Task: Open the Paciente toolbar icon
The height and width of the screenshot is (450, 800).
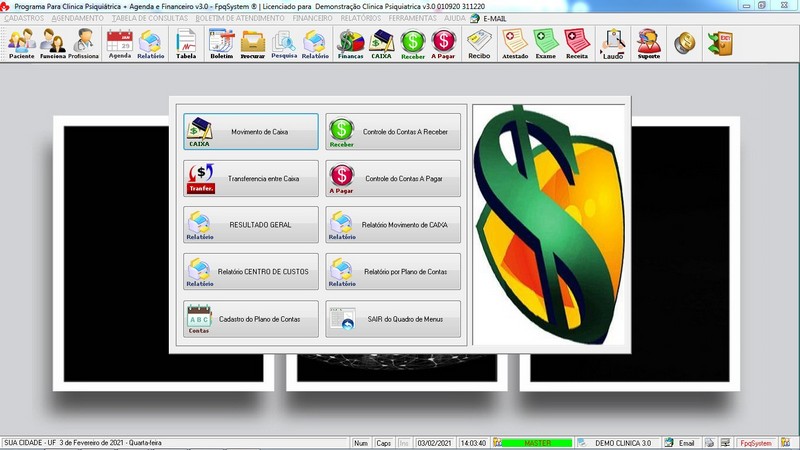Action: (x=21, y=44)
